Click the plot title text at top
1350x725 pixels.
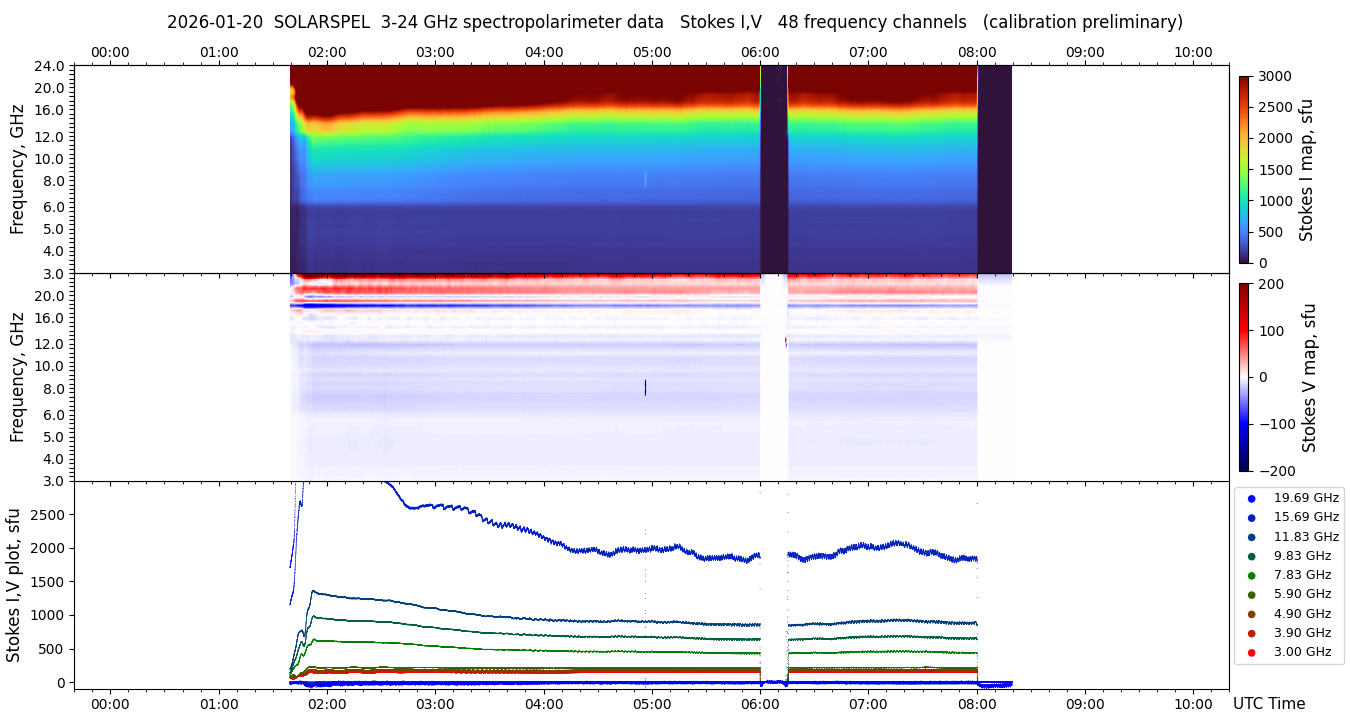point(674,22)
